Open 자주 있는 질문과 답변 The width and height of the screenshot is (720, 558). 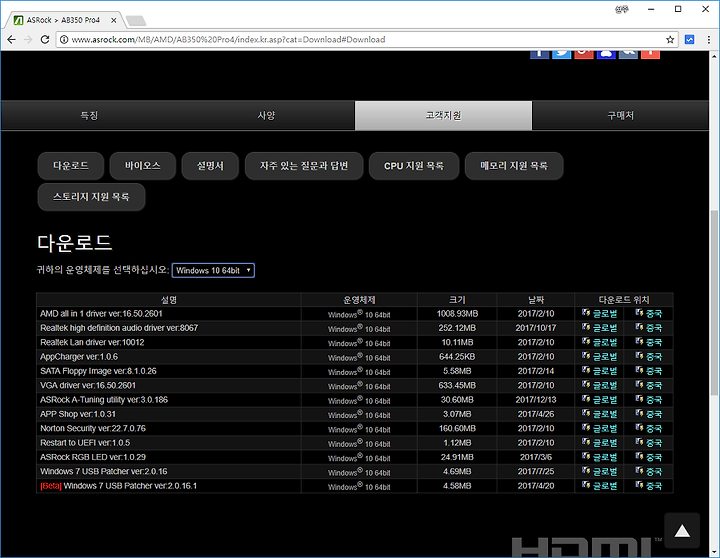304,166
